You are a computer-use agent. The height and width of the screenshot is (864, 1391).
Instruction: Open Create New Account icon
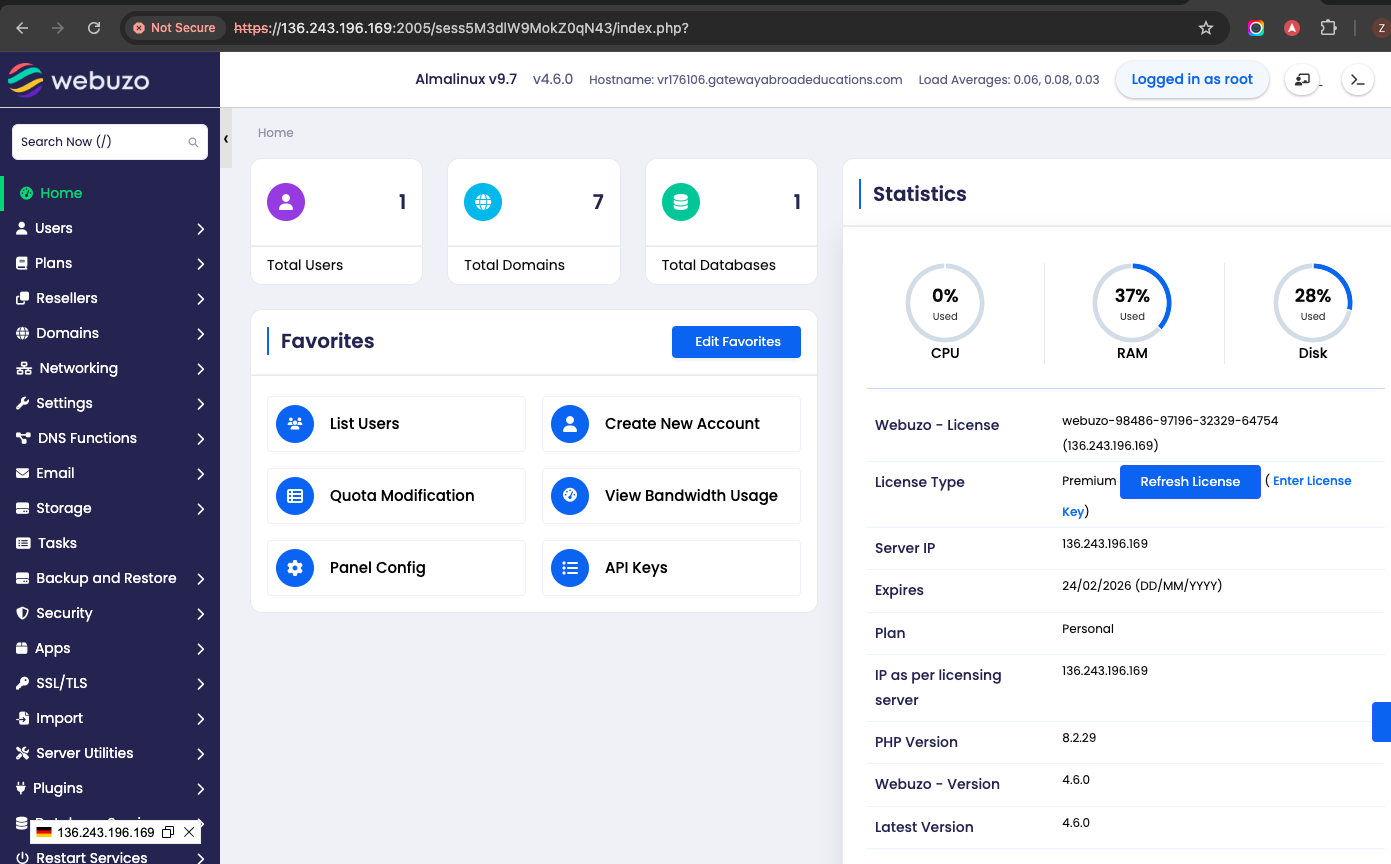[570, 424]
